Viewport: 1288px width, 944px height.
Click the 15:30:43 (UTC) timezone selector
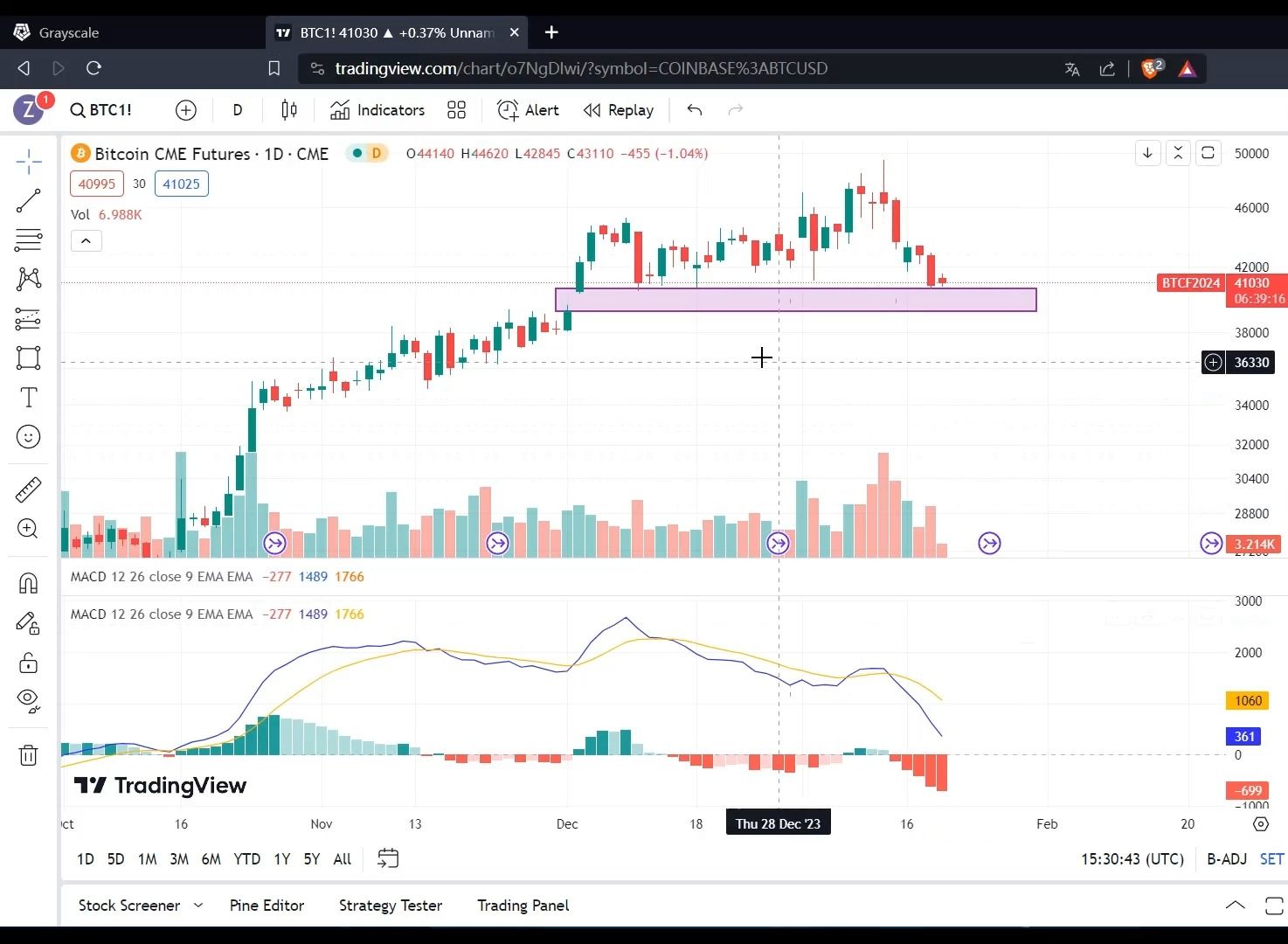click(x=1132, y=859)
